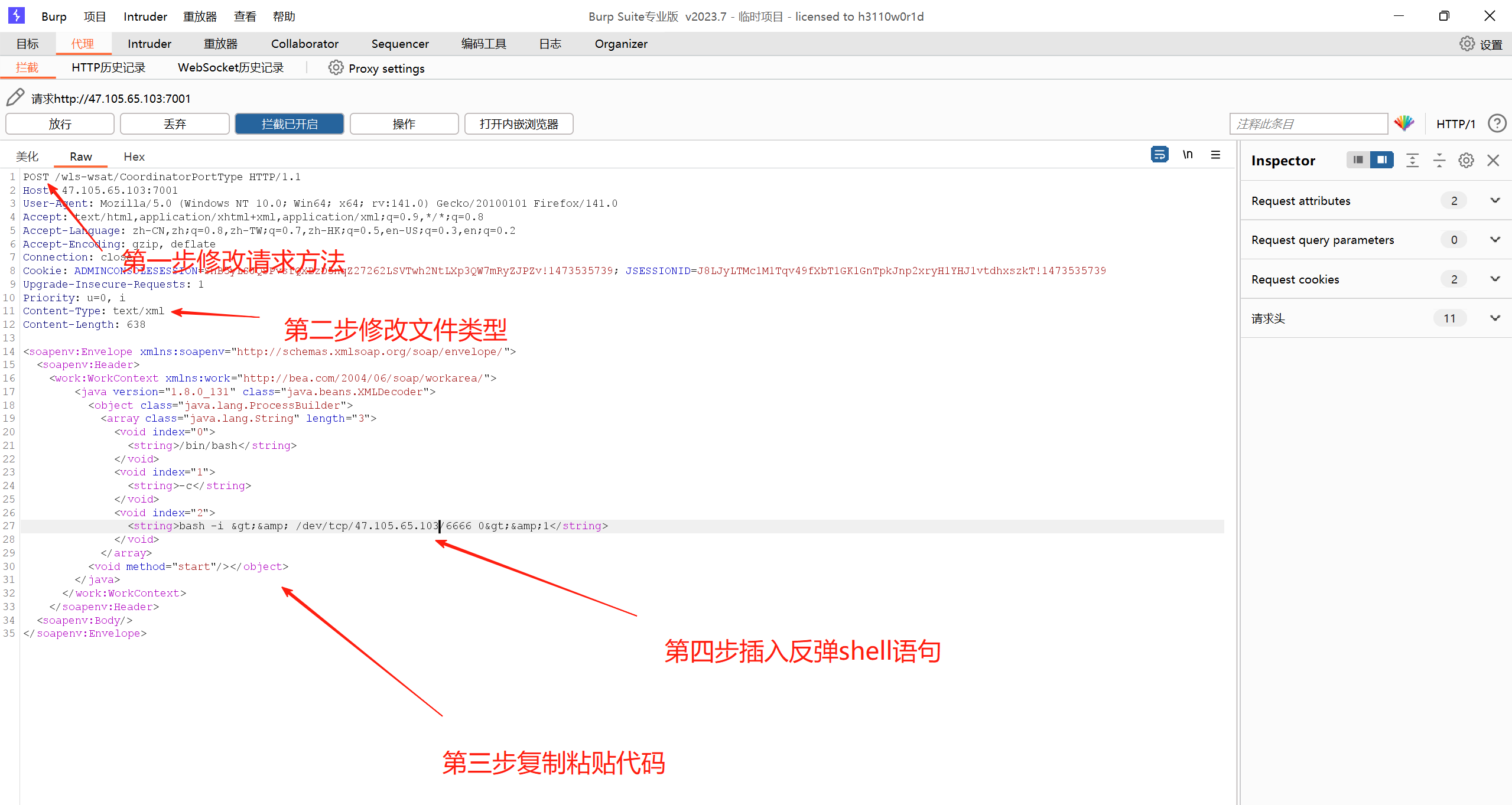1512x805 pixels.
Task: Expand Request attributes section
Action: pos(1495,200)
